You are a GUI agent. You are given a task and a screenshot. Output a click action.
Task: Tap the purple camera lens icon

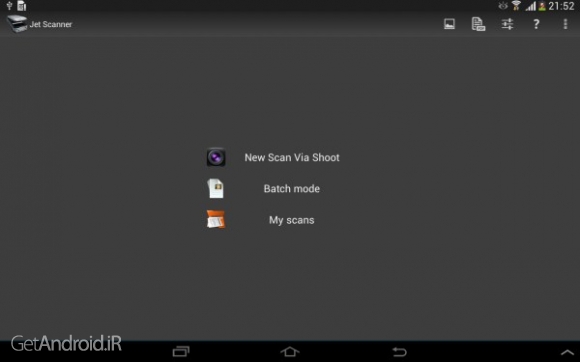(x=216, y=158)
